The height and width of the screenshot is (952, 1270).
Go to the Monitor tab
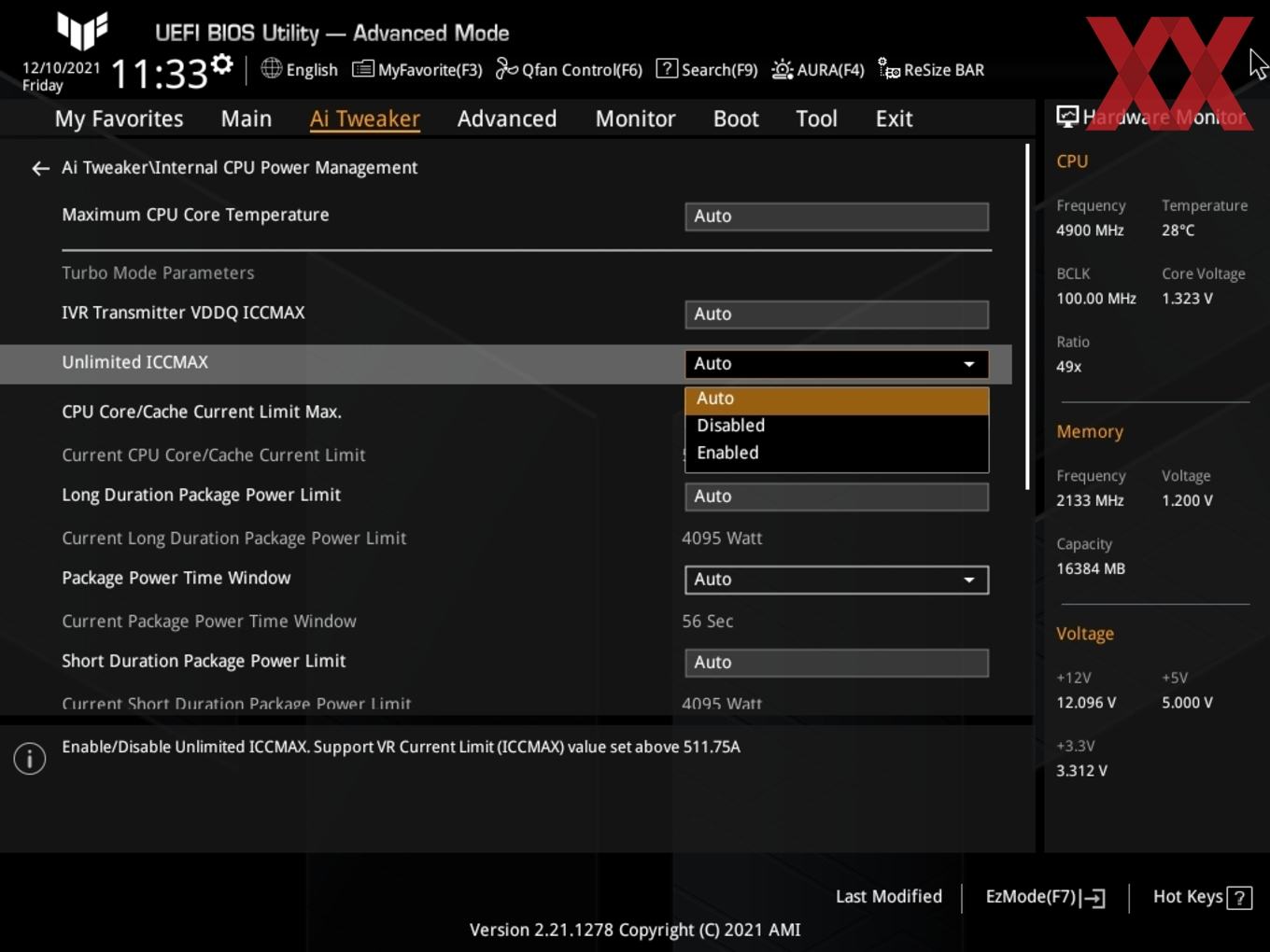[635, 119]
